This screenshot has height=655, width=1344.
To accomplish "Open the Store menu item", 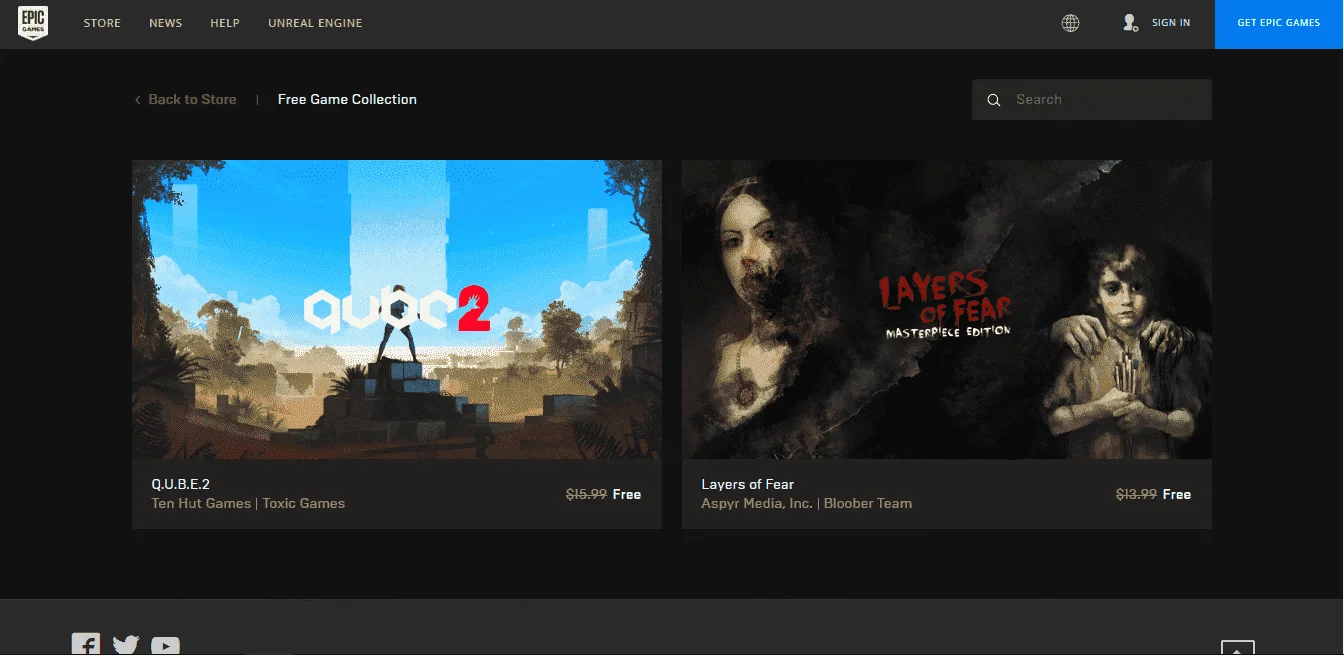I will pyautogui.click(x=102, y=23).
